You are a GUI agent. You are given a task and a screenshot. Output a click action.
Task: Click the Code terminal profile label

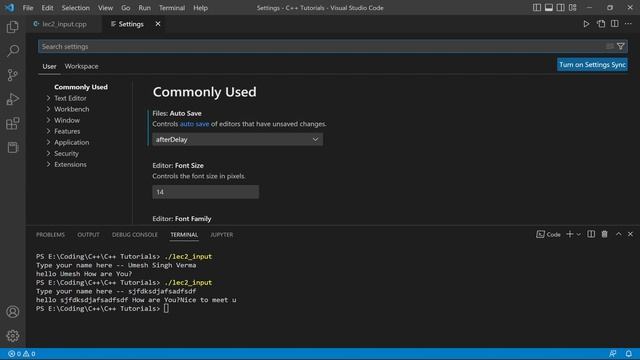tap(549, 234)
